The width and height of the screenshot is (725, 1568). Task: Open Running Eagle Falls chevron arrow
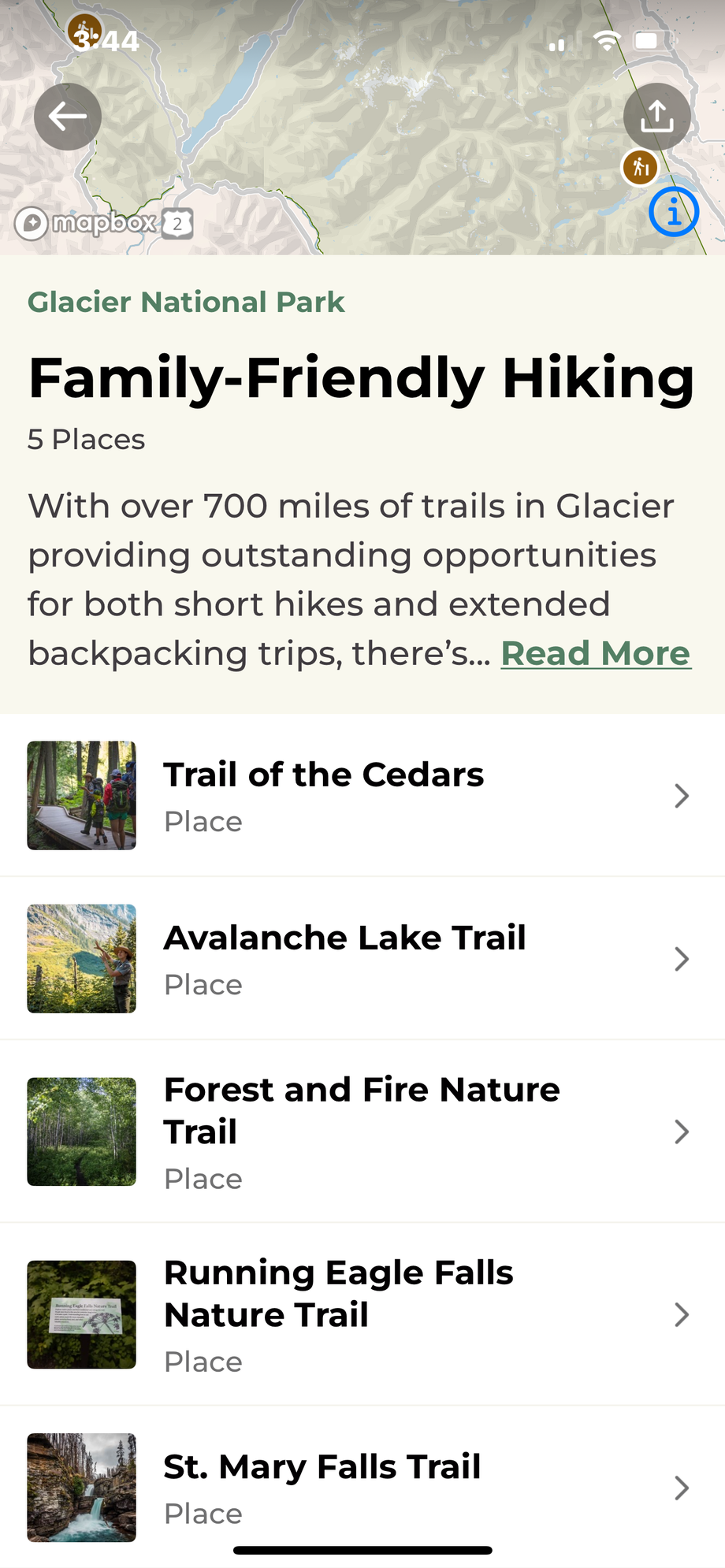click(682, 1314)
